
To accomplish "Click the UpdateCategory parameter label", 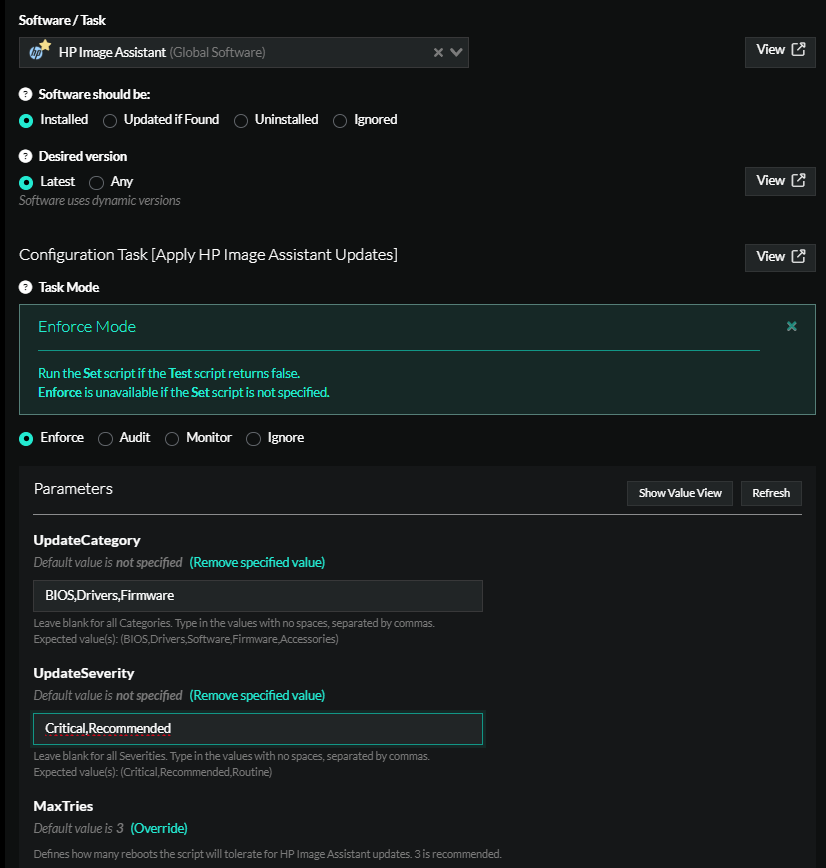I will (87, 540).
